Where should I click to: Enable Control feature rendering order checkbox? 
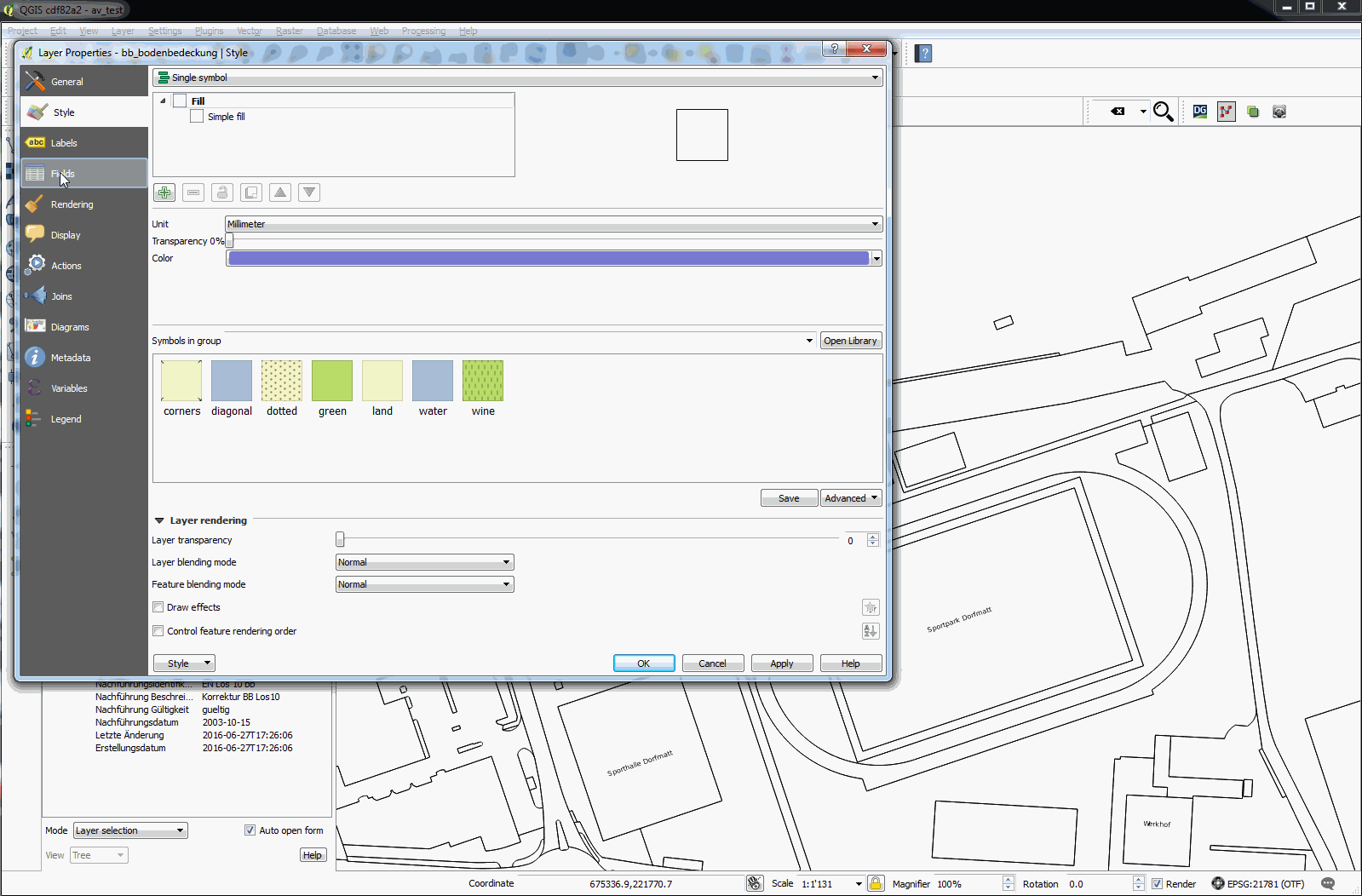158,631
